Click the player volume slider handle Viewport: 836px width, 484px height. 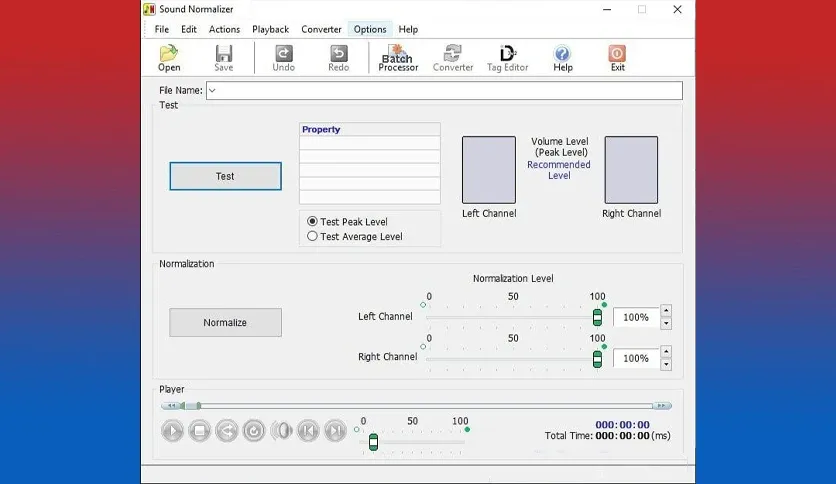click(373, 442)
